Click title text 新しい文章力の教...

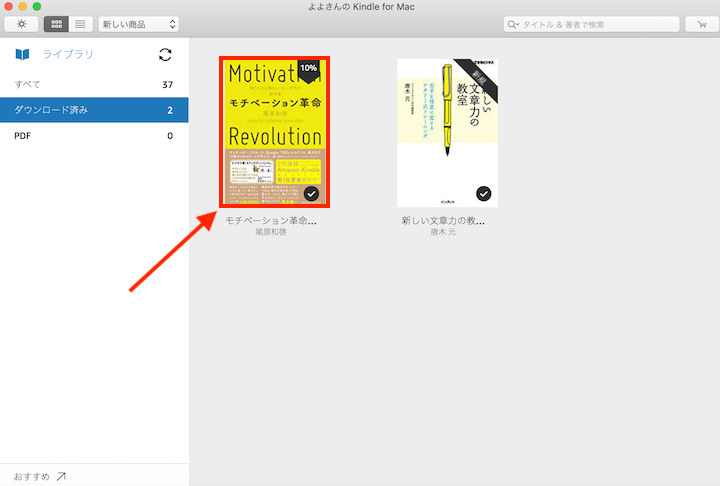point(443,220)
